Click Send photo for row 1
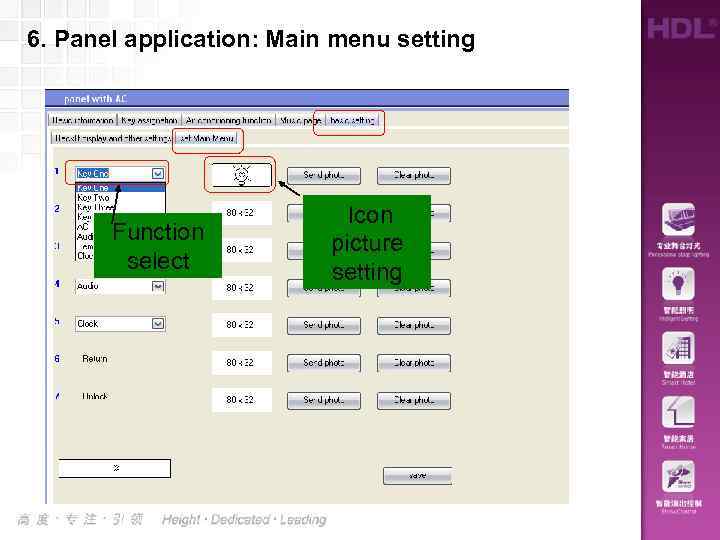 pyautogui.click(x=324, y=175)
